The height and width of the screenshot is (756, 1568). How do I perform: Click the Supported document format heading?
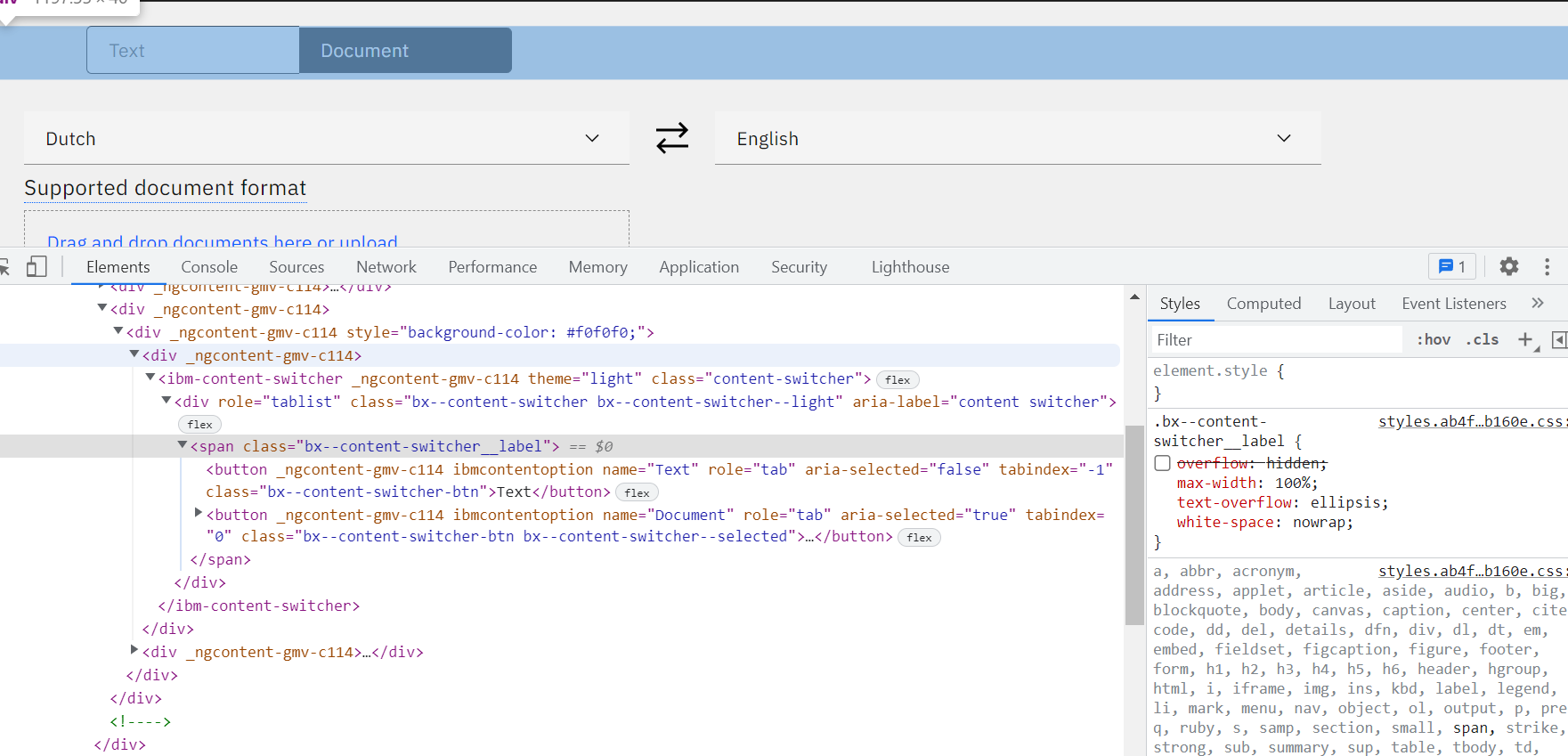pos(165,188)
